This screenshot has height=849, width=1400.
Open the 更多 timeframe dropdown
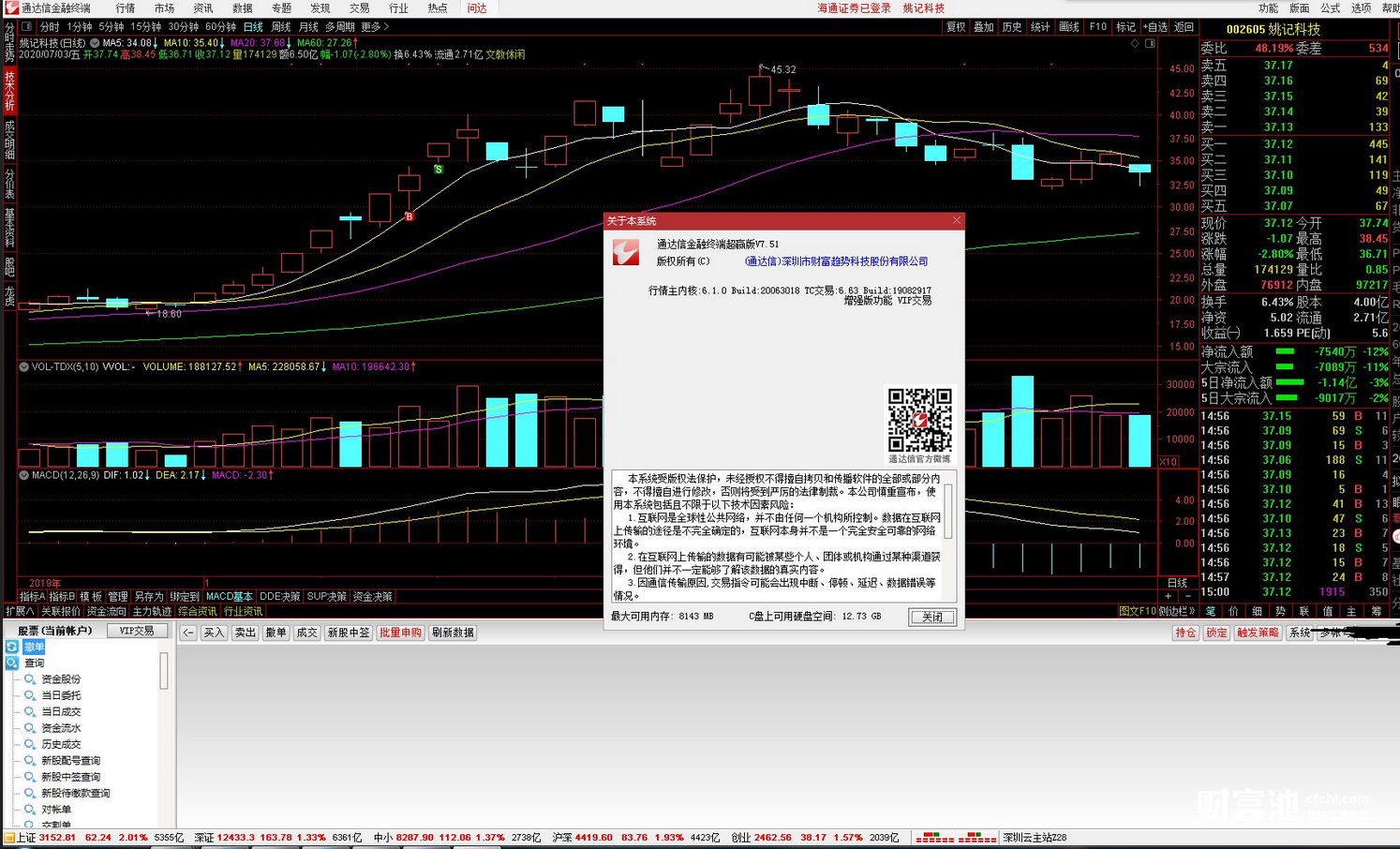[x=376, y=27]
